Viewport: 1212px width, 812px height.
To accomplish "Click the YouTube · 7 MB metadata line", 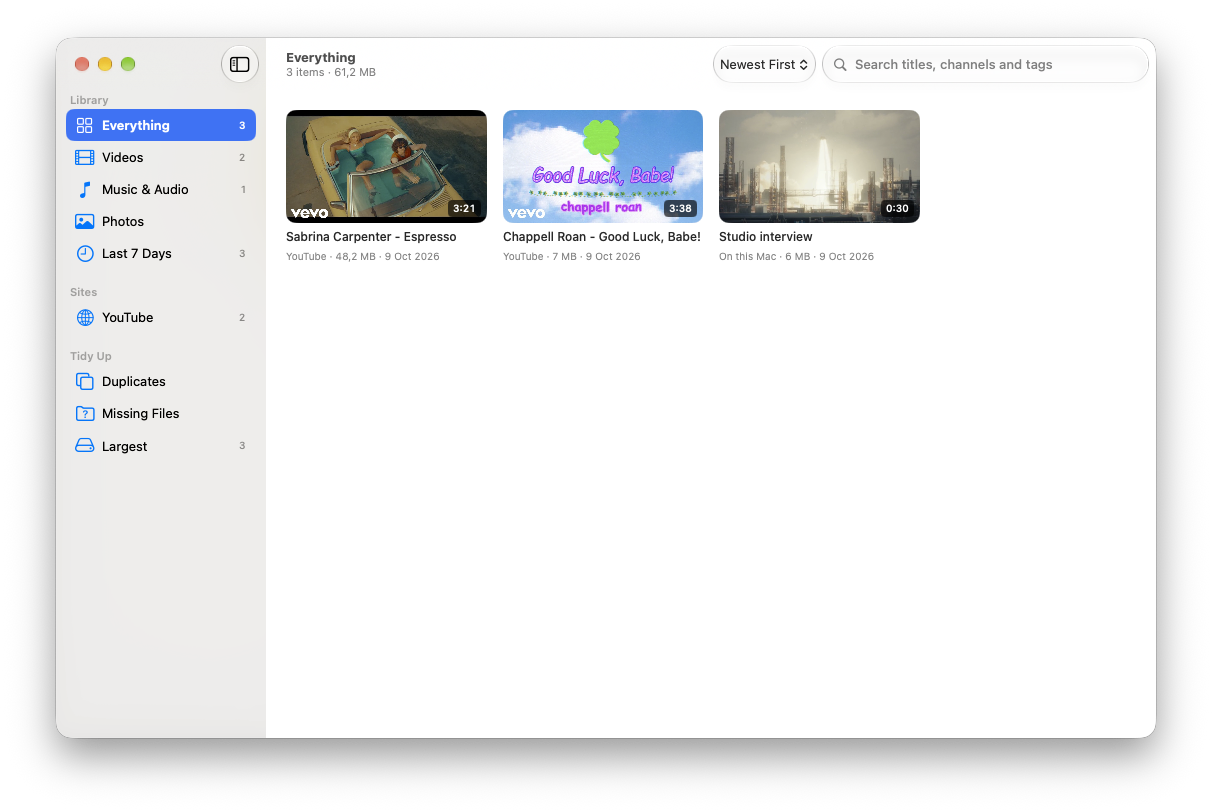I will (x=572, y=257).
